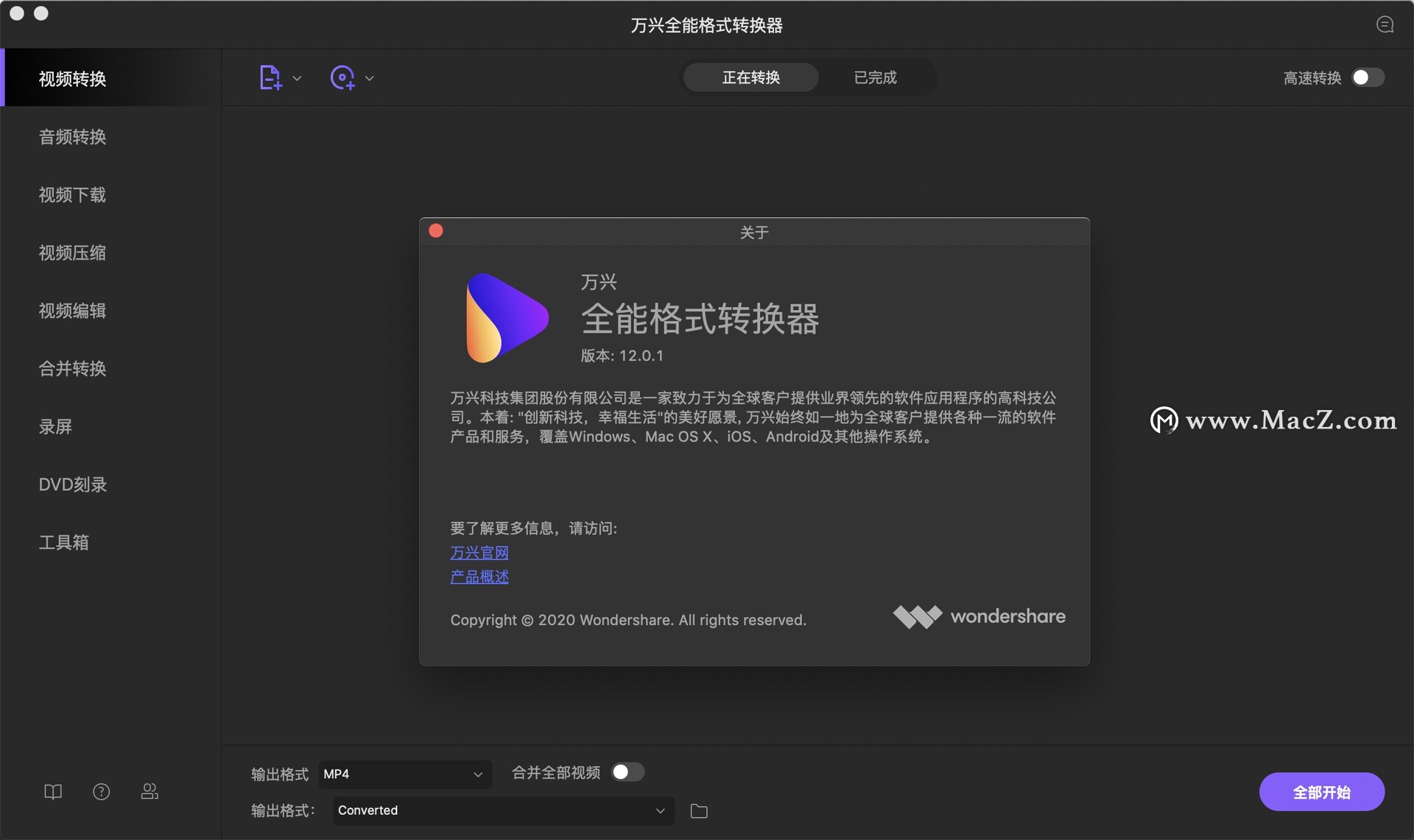Click the app logo in About dialog

[x=507, y=317]
